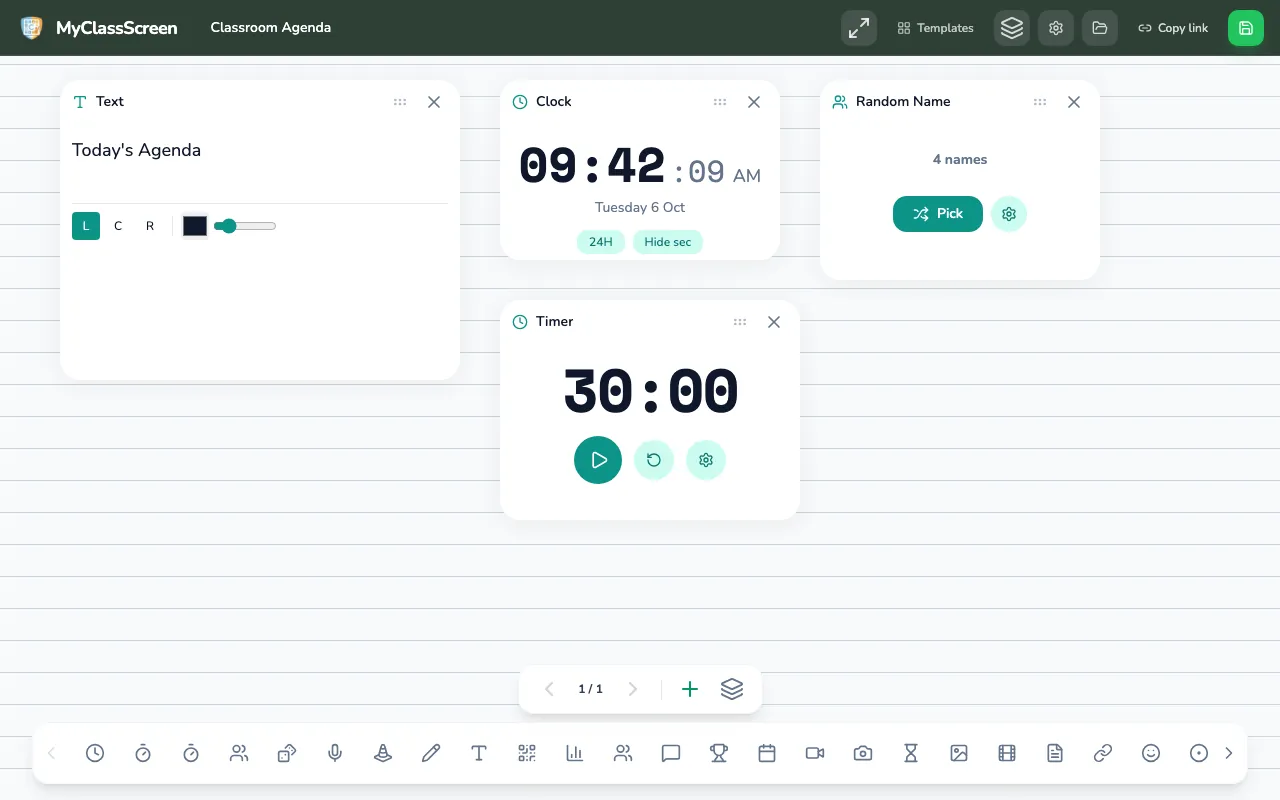
Task: Go to the next page arrow
Action: (x=632, y=689)
